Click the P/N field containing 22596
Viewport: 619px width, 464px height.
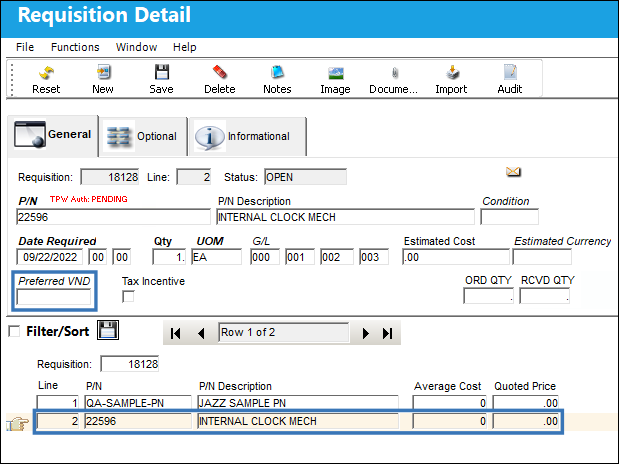pos(113,217)
